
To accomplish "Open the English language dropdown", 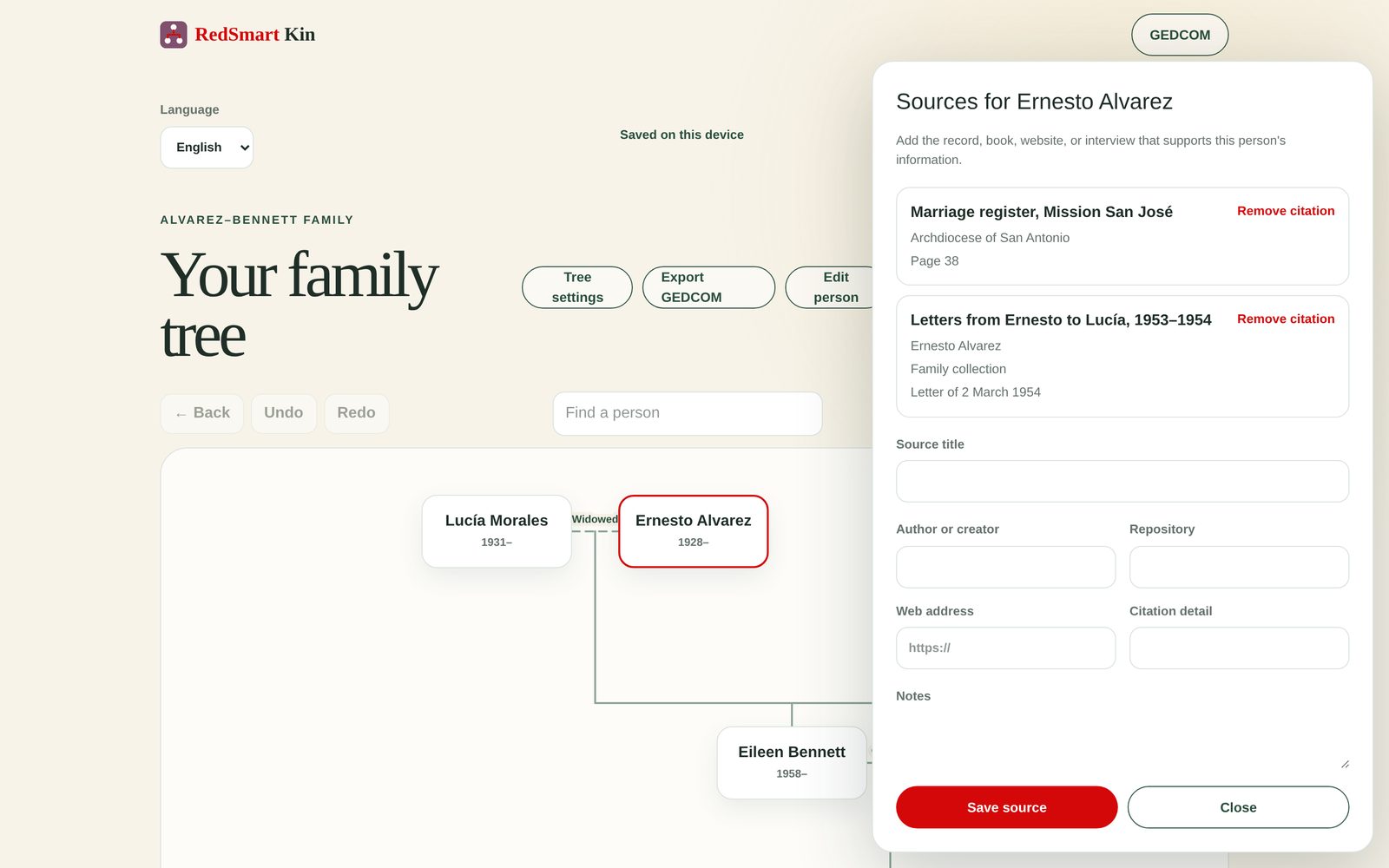I will click(x=207, y=148).
